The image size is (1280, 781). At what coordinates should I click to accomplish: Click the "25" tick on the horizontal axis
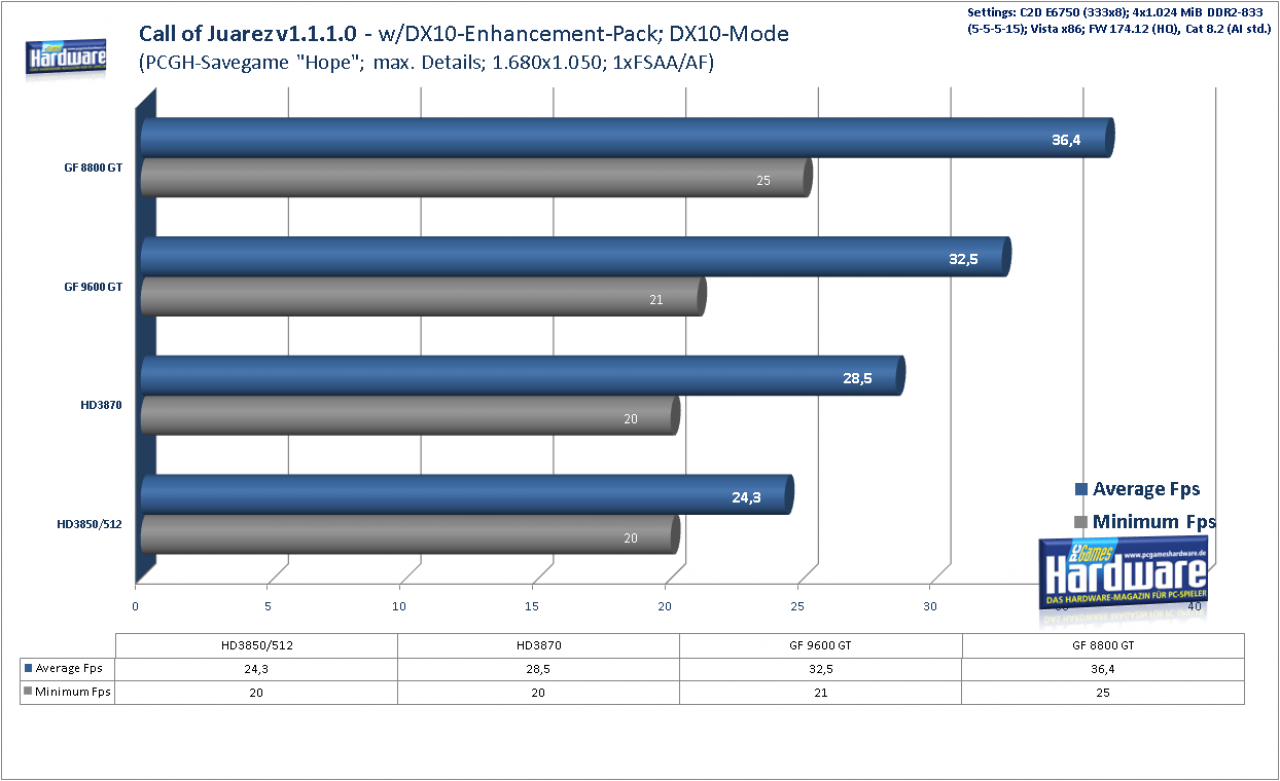797,606
